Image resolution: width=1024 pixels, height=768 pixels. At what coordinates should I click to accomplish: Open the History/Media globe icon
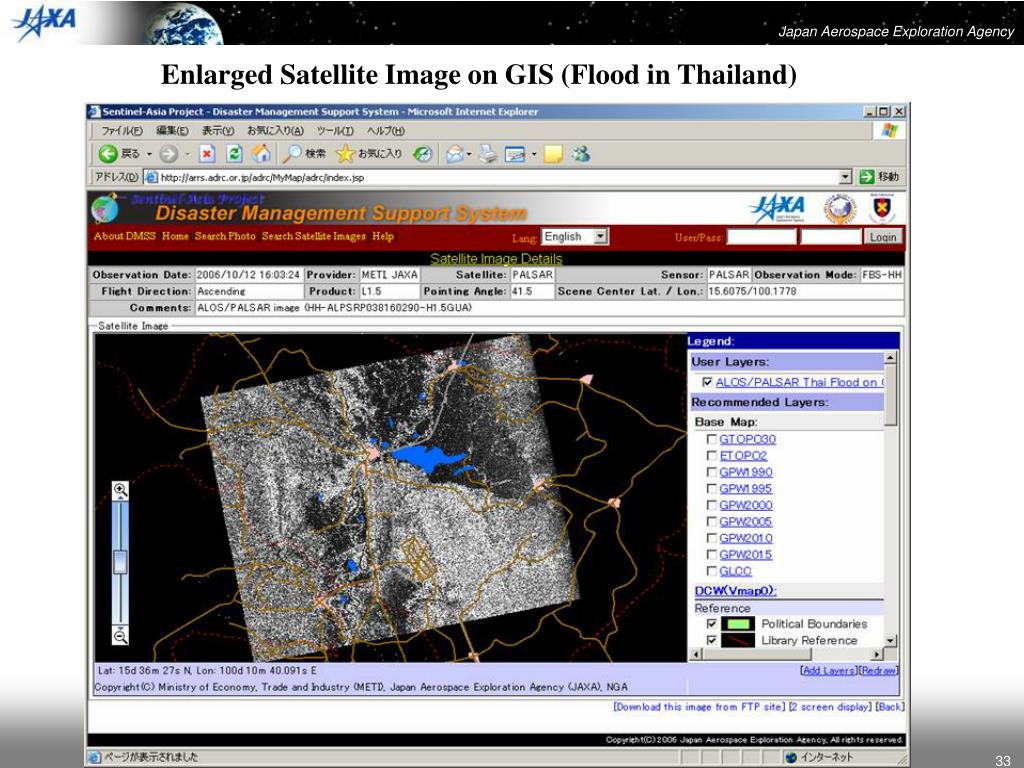(423, 154)
